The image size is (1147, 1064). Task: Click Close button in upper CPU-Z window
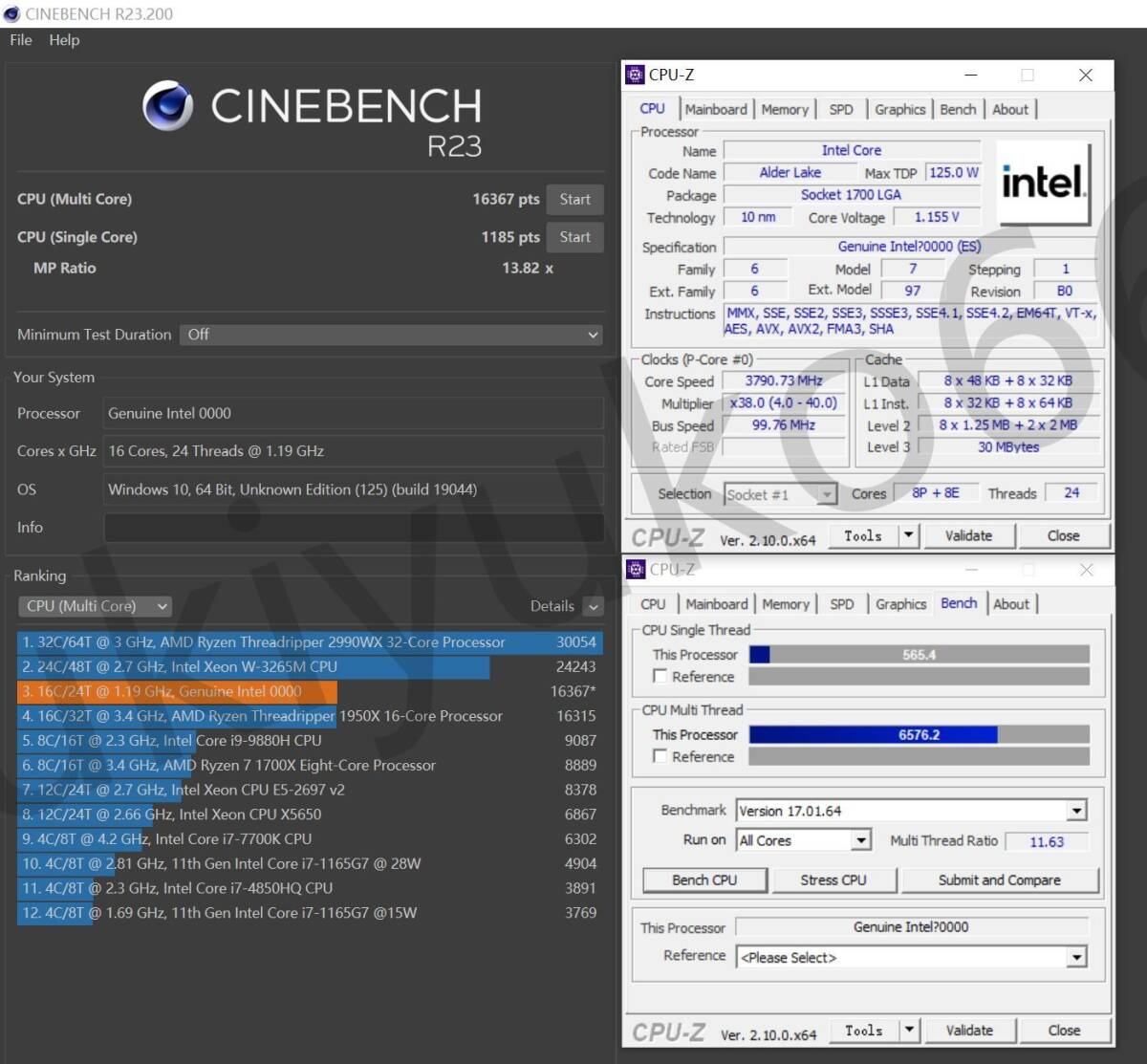1063,536
